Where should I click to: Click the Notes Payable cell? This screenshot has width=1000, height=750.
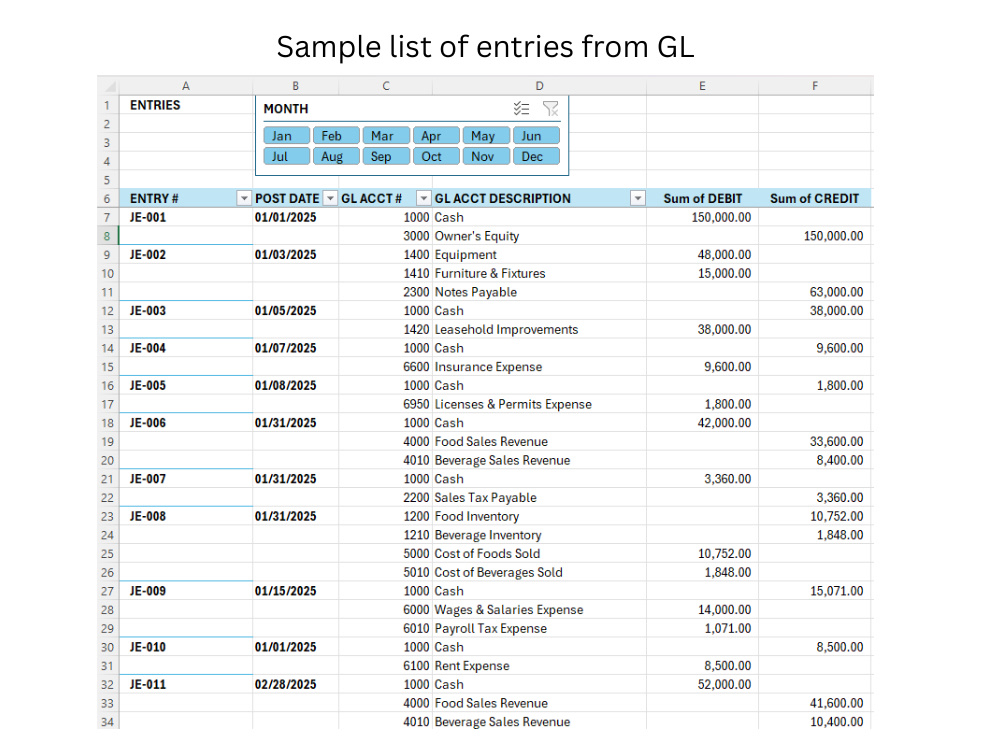pos(539,292)
